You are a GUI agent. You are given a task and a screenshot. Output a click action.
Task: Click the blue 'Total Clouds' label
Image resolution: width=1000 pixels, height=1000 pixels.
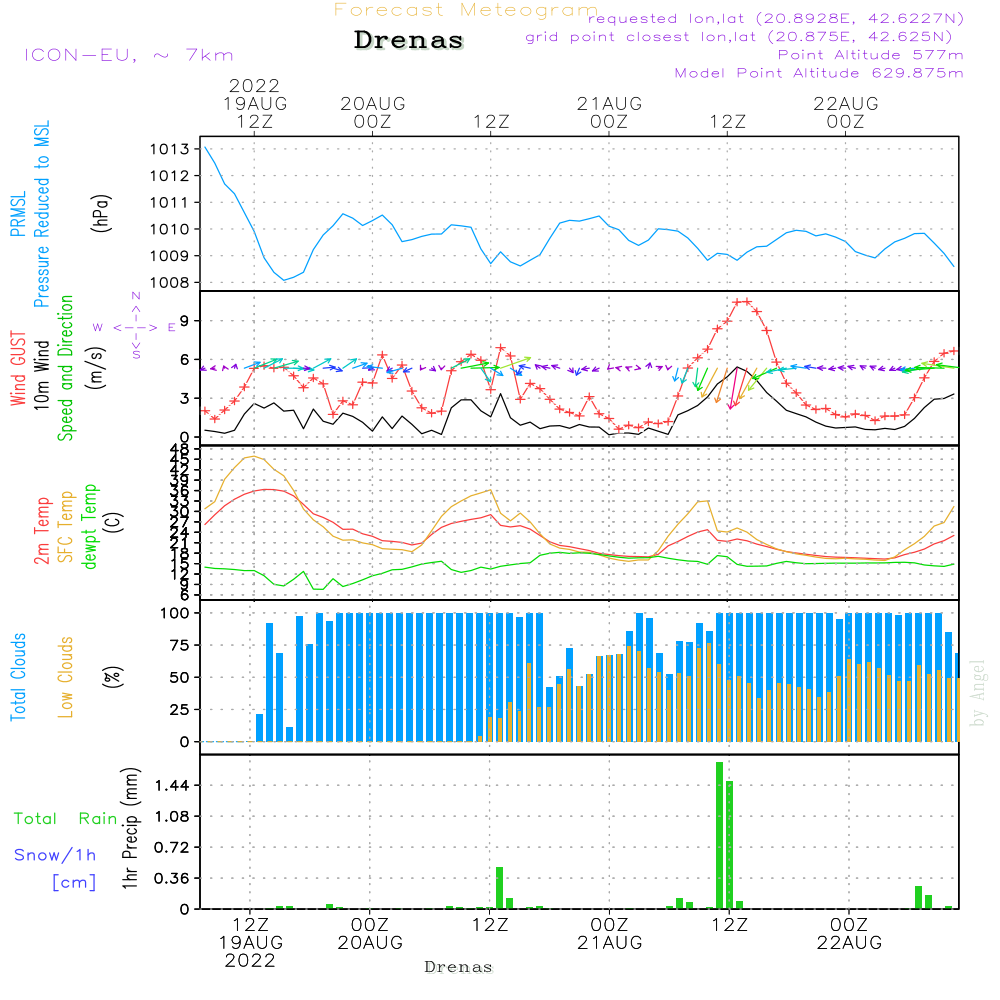(18, 677)
